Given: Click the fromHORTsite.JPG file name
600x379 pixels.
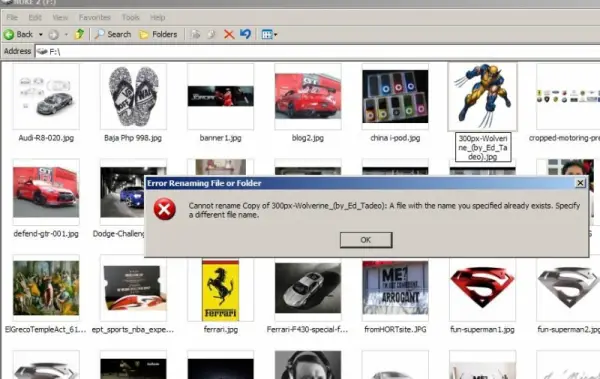Looking at the screenshot, I should pyautogui.click(x=395, y=329).
